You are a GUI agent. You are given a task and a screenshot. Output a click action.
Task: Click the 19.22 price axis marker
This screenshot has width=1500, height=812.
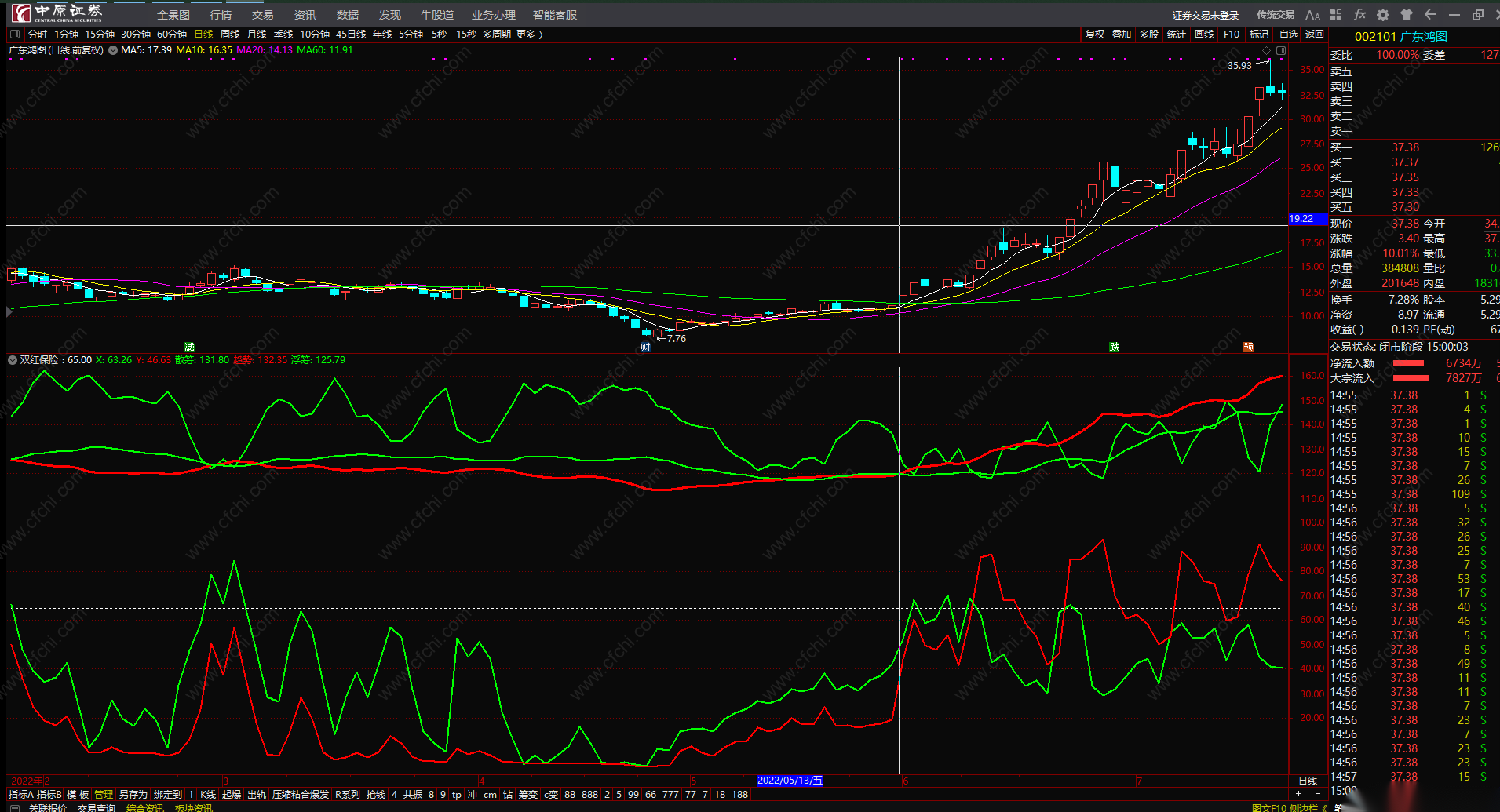(1308, 219)
